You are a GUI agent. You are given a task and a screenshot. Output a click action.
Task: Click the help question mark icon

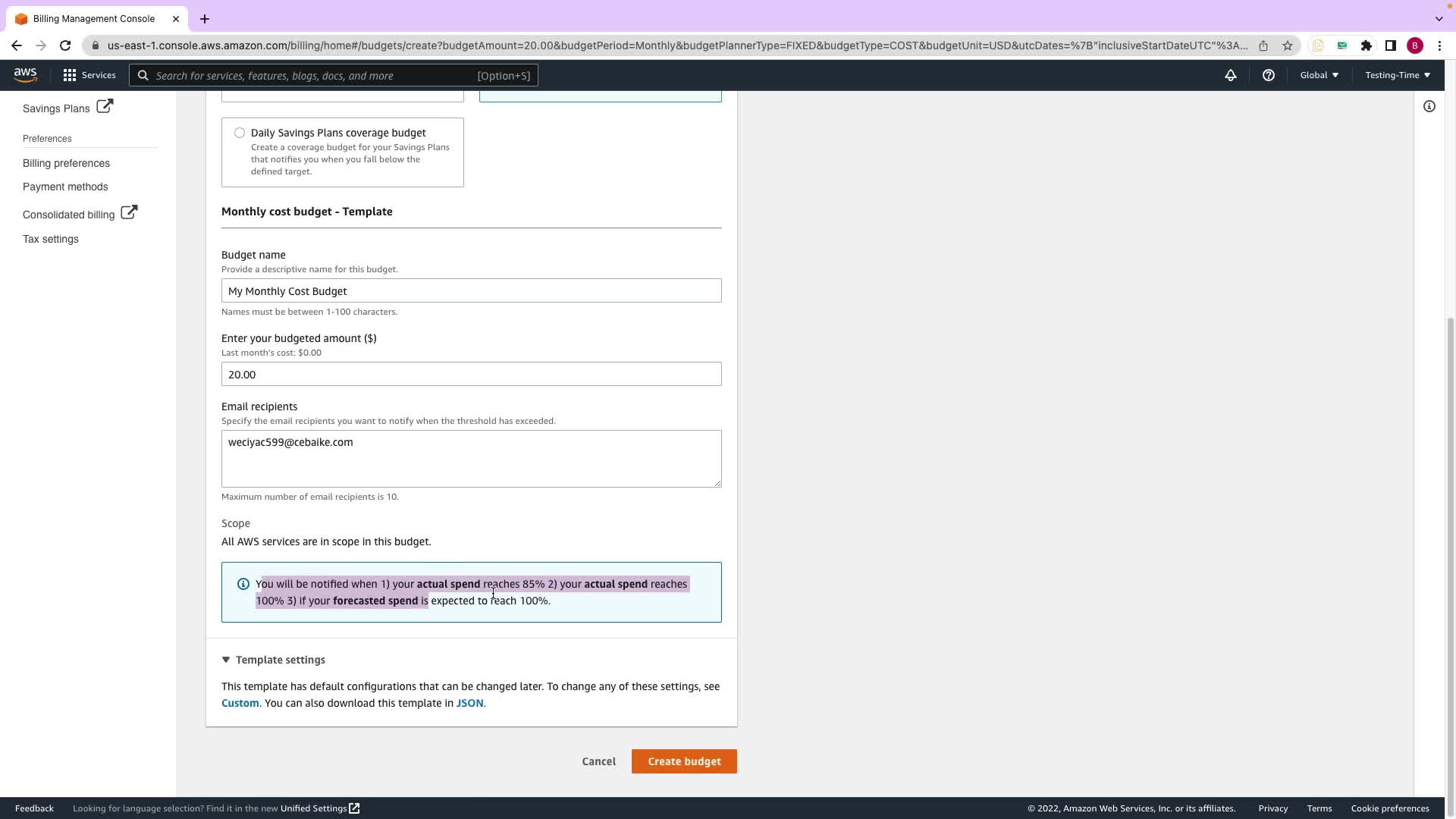(x=1268, y=75)
